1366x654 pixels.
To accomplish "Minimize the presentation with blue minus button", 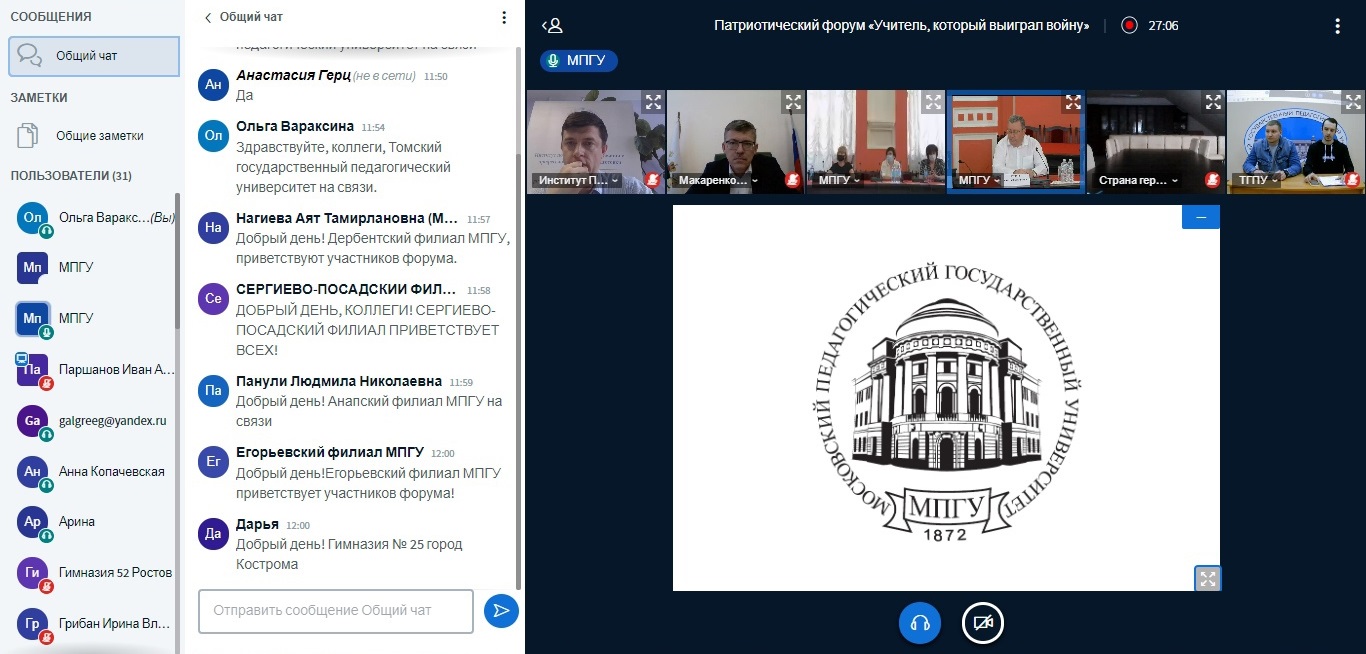I will click(x=1200, y=217).
